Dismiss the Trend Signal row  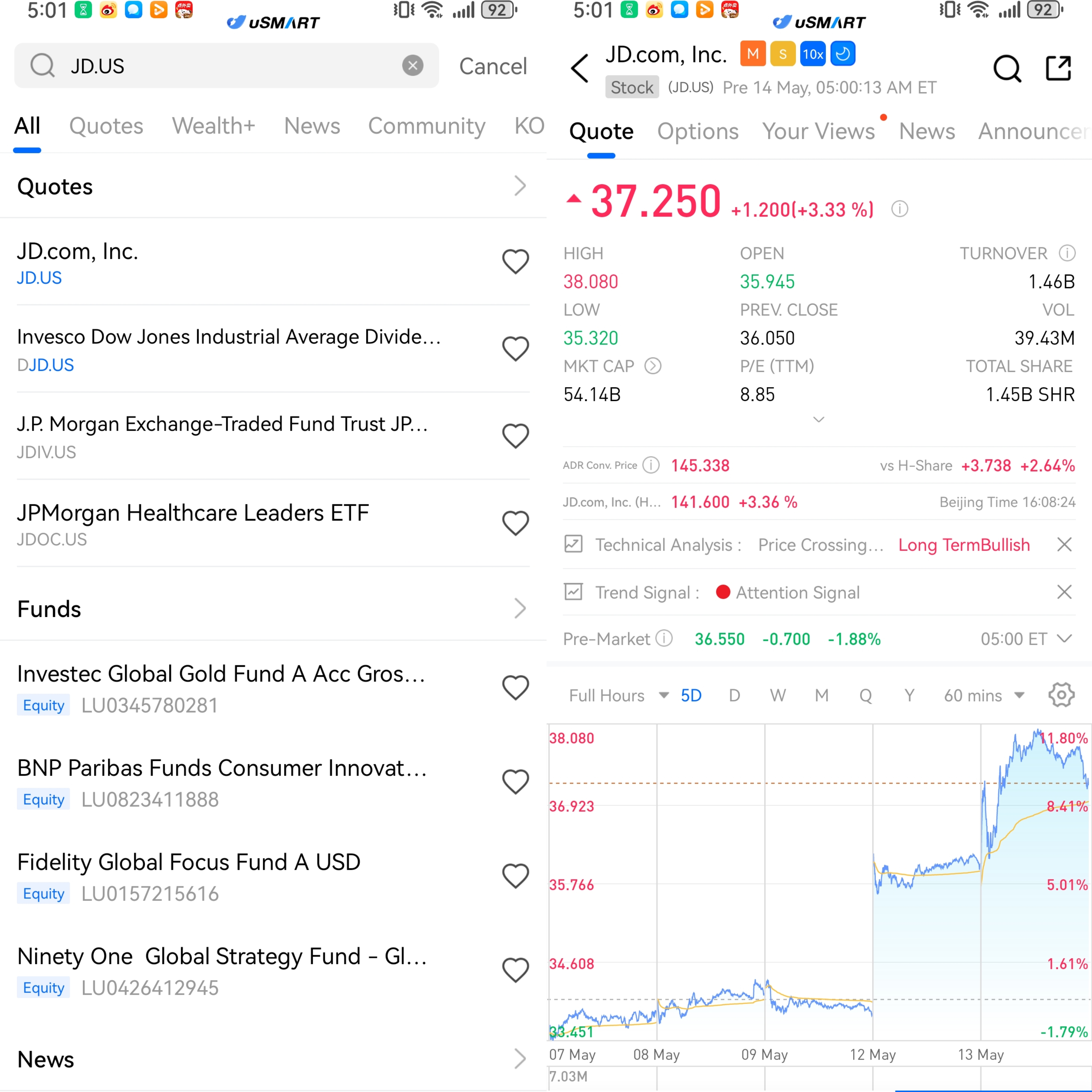(1064, 592)
